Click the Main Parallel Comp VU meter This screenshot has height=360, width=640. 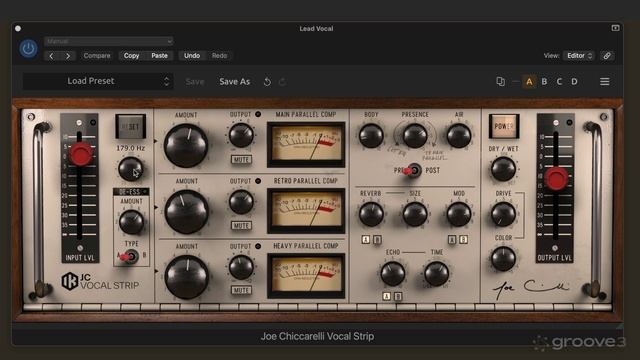coord(306,144)
